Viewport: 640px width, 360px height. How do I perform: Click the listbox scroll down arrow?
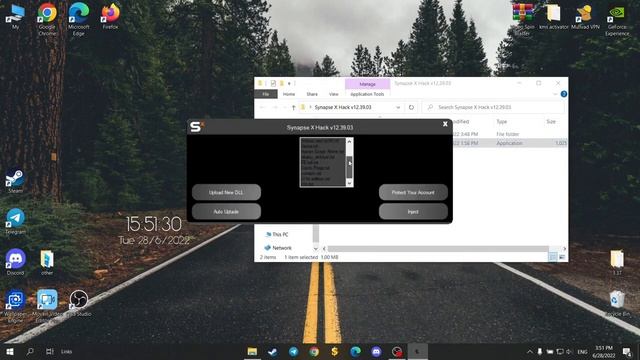tap(349, 184)
